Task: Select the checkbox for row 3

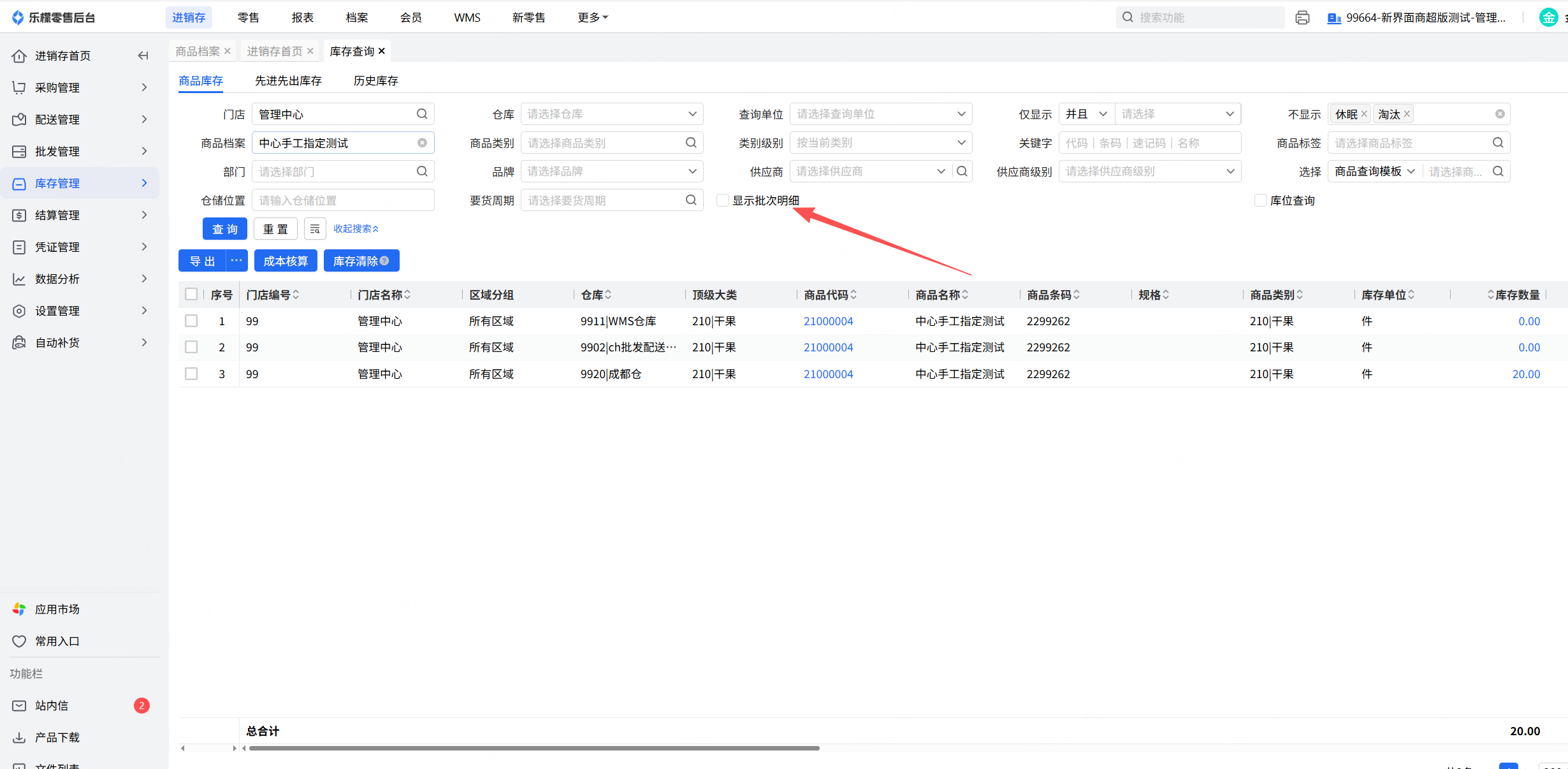Action: tap(191, 374)
